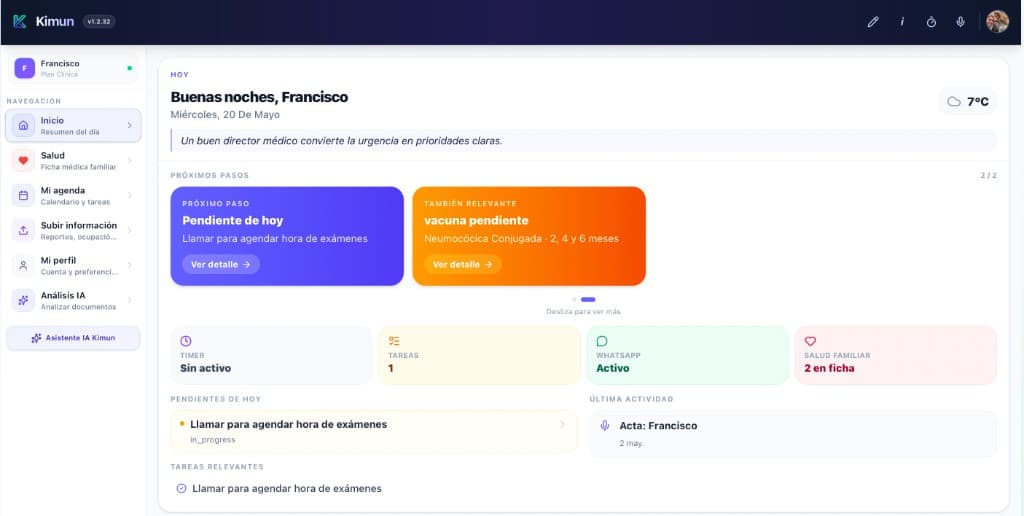Click the Salud familiar heart icon
Image resolution: width=1024 pixels, height=516 pixels.
point(810,341)
